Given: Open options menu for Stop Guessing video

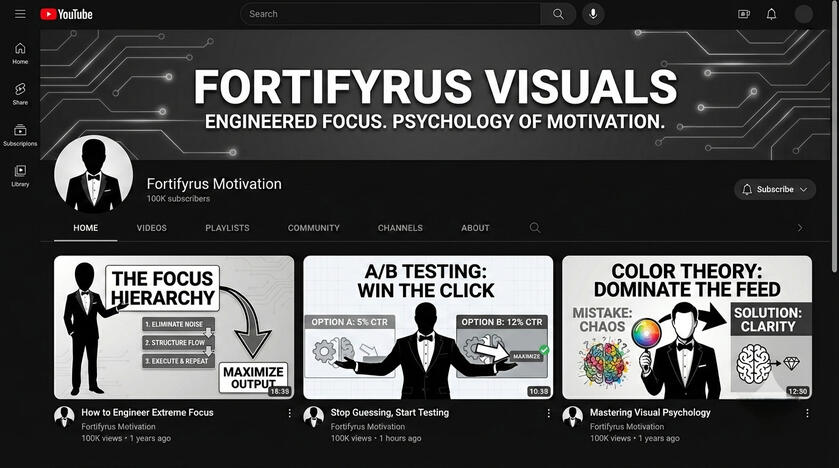Looking at the screenshot, I should point(548,413).
